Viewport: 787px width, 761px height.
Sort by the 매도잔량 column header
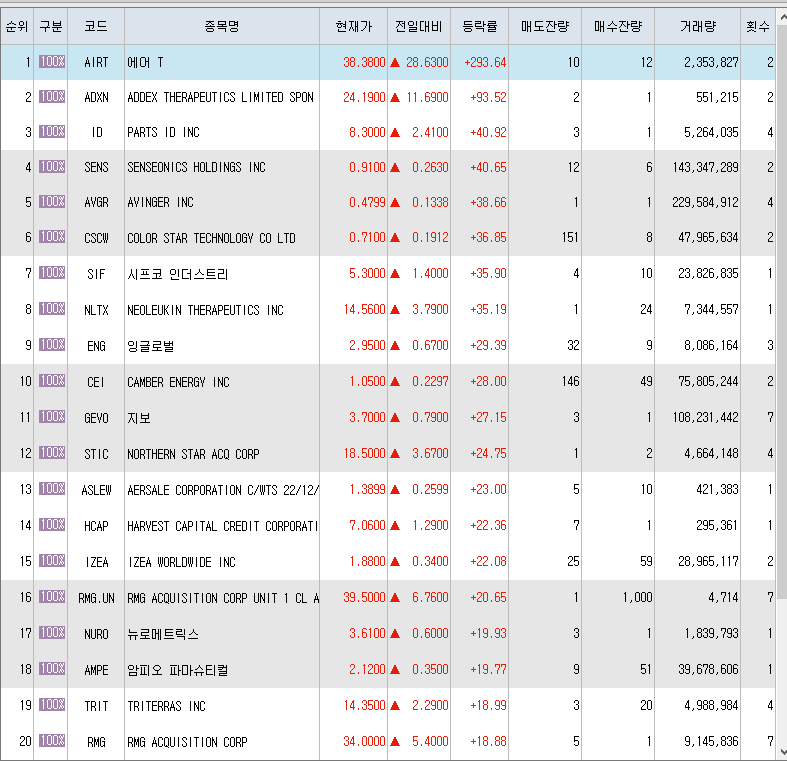tap(545, 26)
